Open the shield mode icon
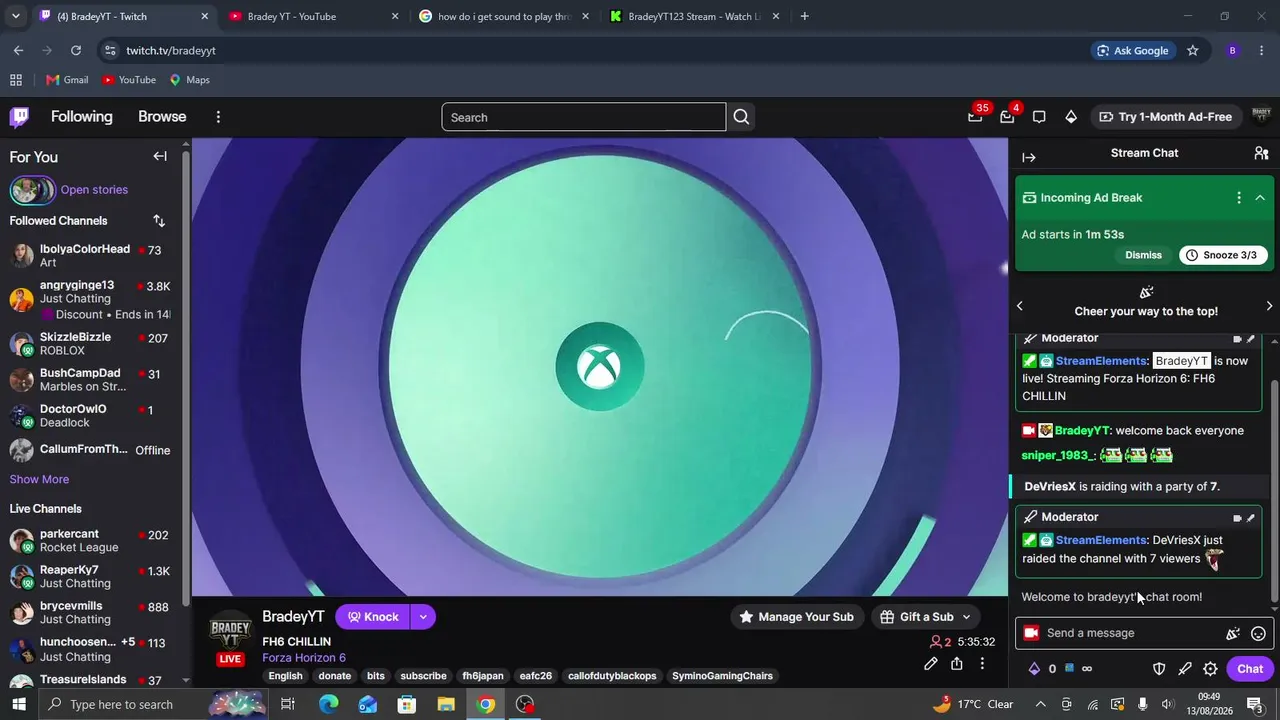Viewport: 1280px width, 720px height. point(1159,669)
